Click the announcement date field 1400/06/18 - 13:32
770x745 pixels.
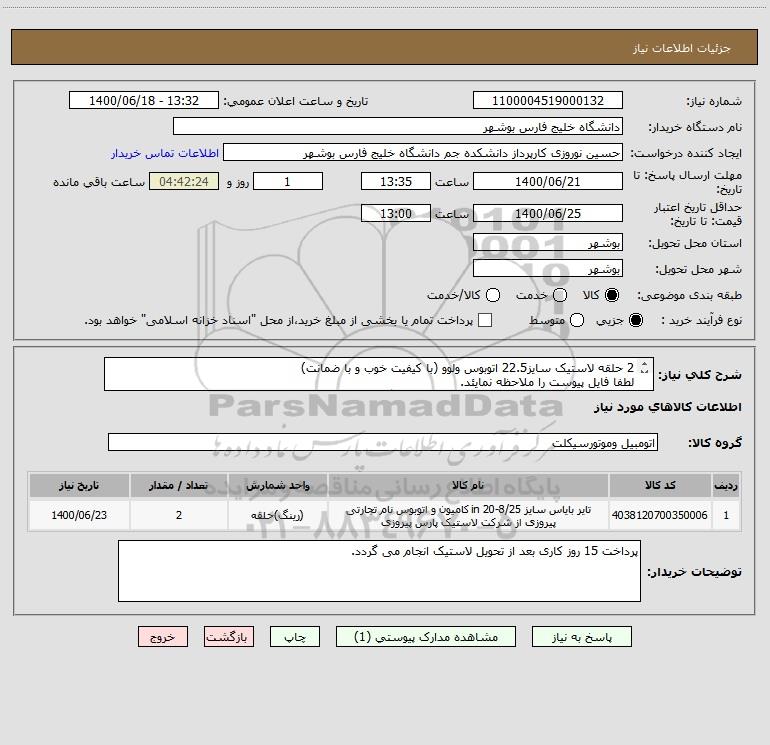click(144, 100)
